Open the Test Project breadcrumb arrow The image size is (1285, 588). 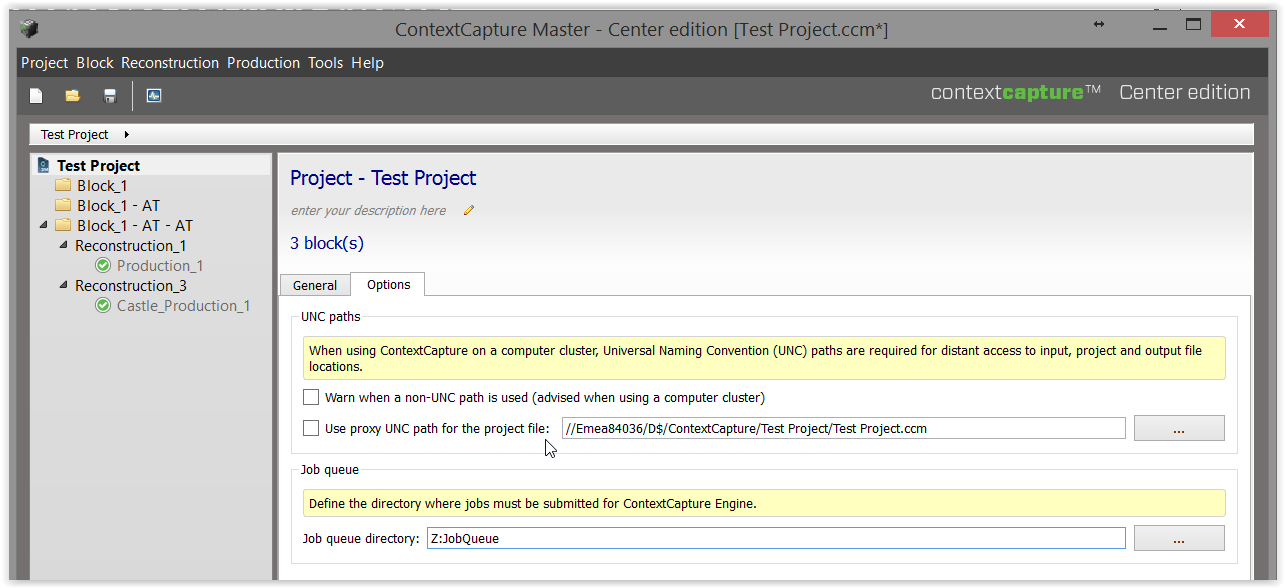pos(127,134)
